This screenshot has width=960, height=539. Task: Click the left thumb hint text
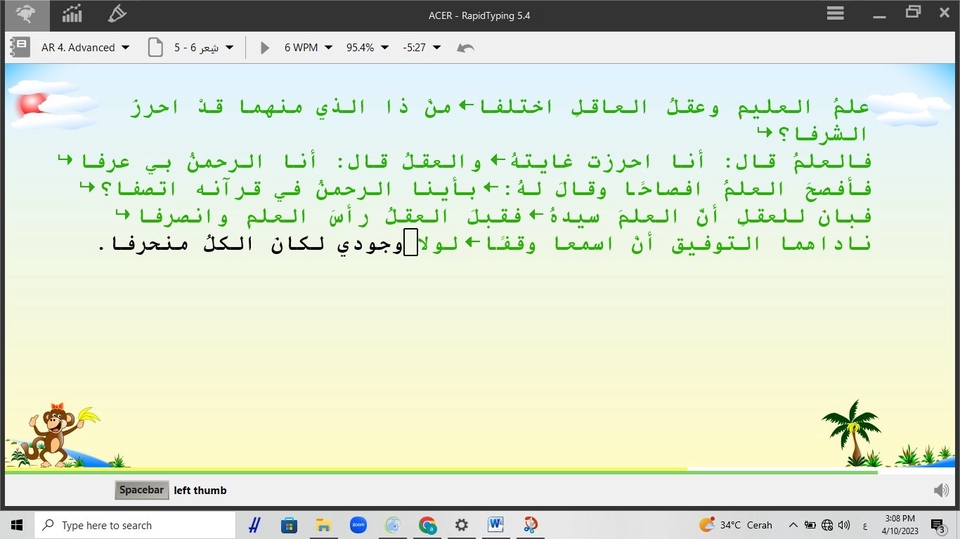[x=200, y=490]
